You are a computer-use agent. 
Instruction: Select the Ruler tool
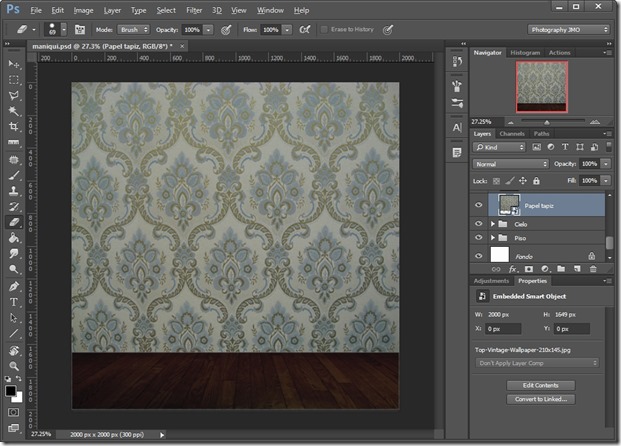coord(14,142)
